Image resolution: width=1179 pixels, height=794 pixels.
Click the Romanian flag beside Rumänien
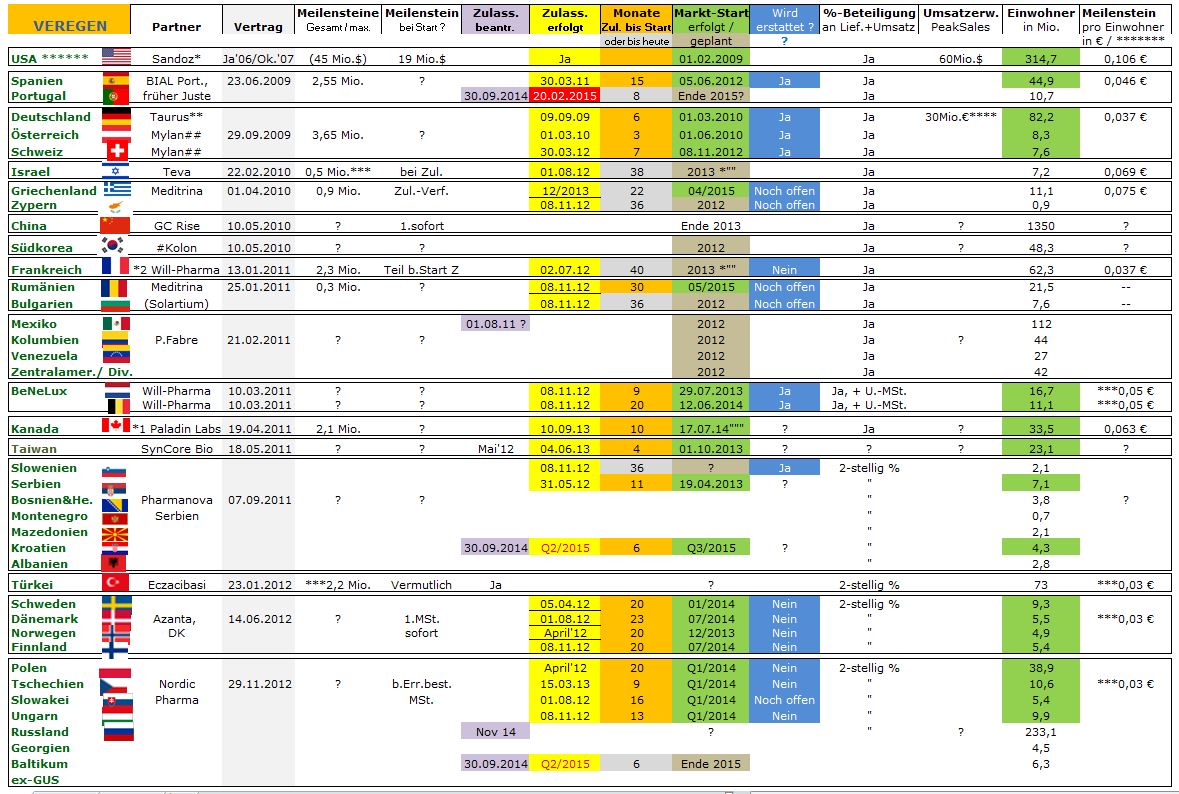click(x=114, y=288)
